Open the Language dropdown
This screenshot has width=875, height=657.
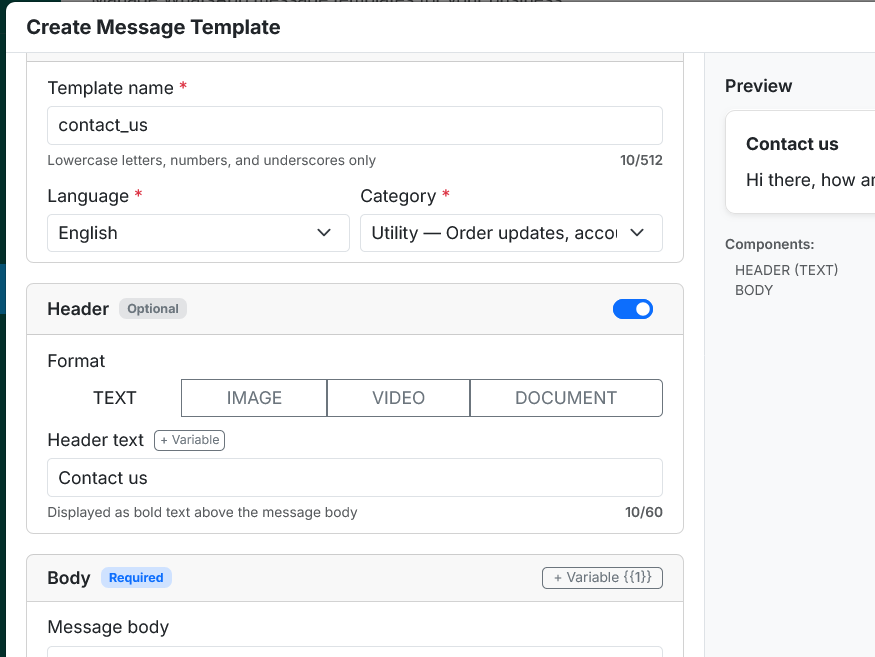point(197,232)
